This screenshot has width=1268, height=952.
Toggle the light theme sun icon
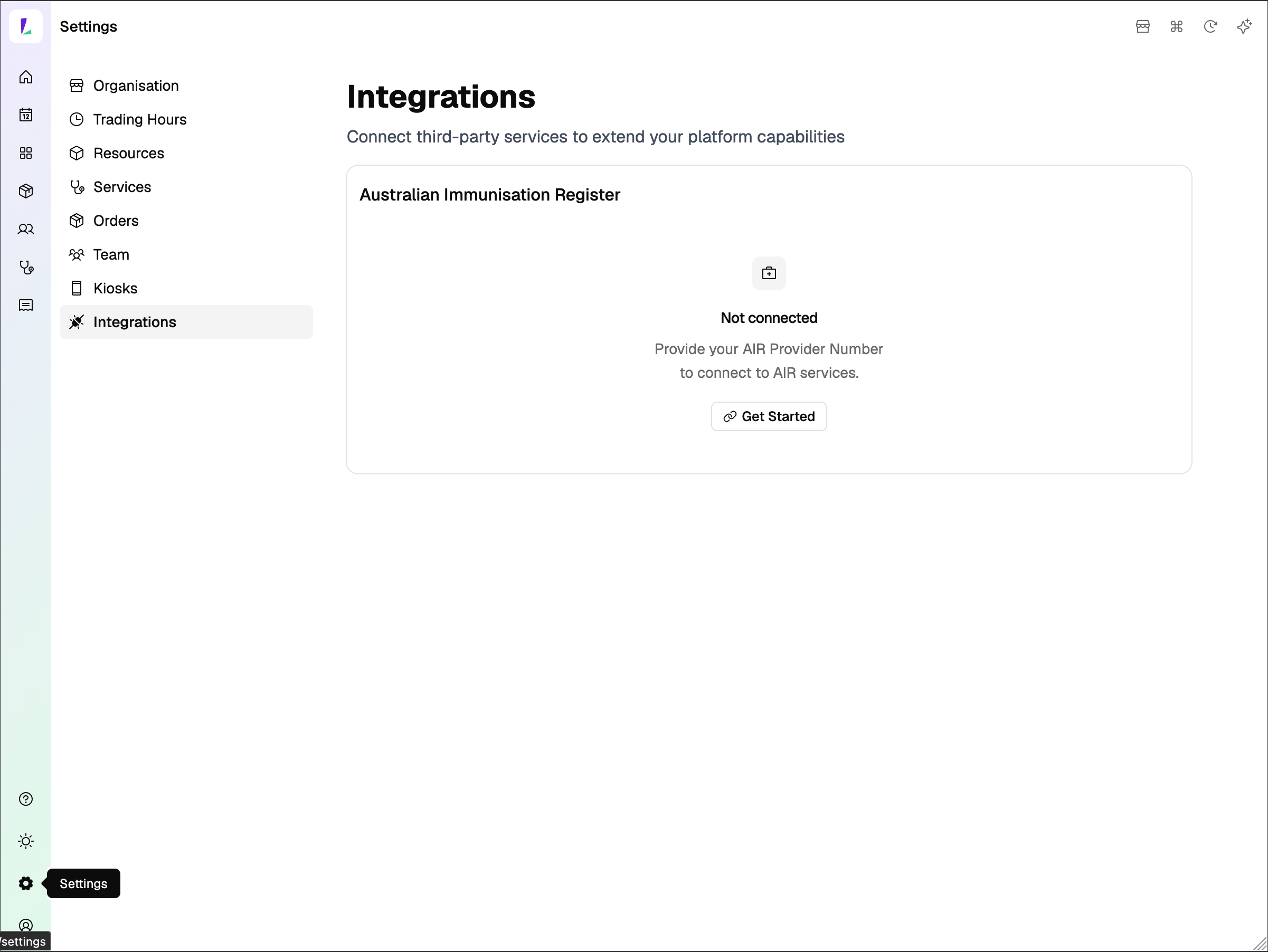(x=26, y=841)
